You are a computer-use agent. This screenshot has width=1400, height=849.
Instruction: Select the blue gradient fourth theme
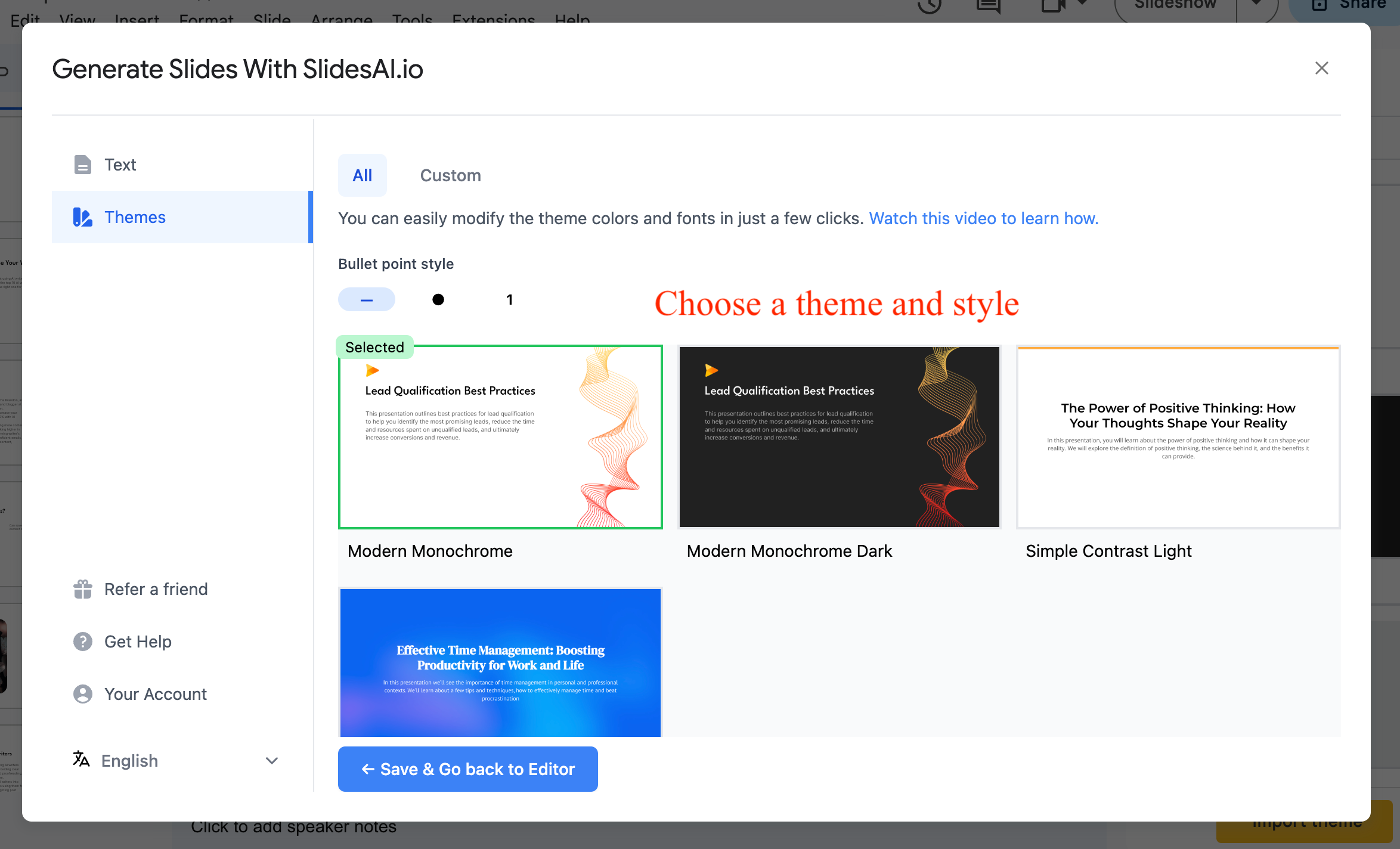coord(500,661)
